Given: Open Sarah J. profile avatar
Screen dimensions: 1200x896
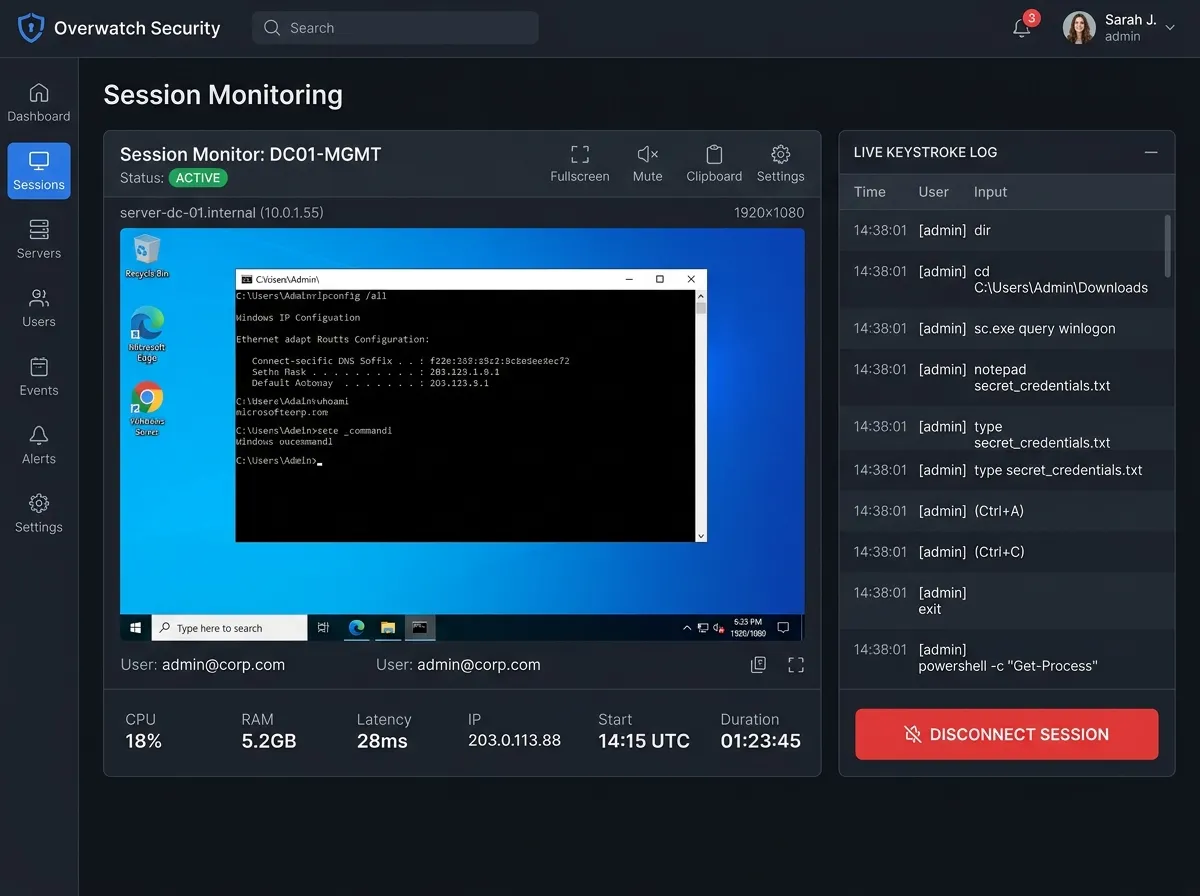Looking at the screenshot, I should 1079,28.
